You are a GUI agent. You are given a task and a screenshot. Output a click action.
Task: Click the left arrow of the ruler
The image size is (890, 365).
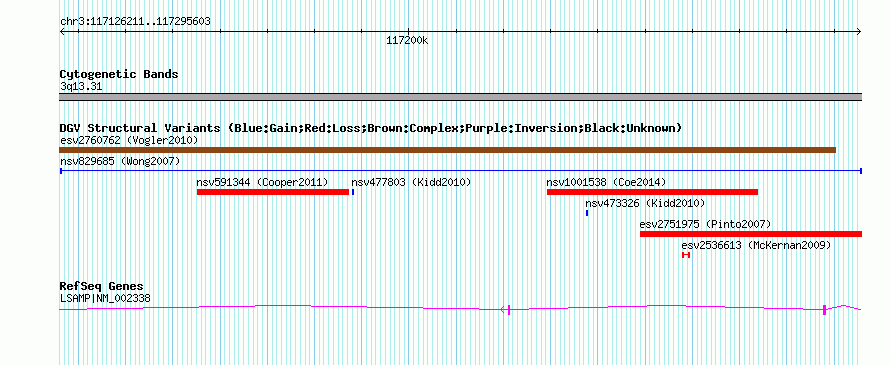point(62,31)
